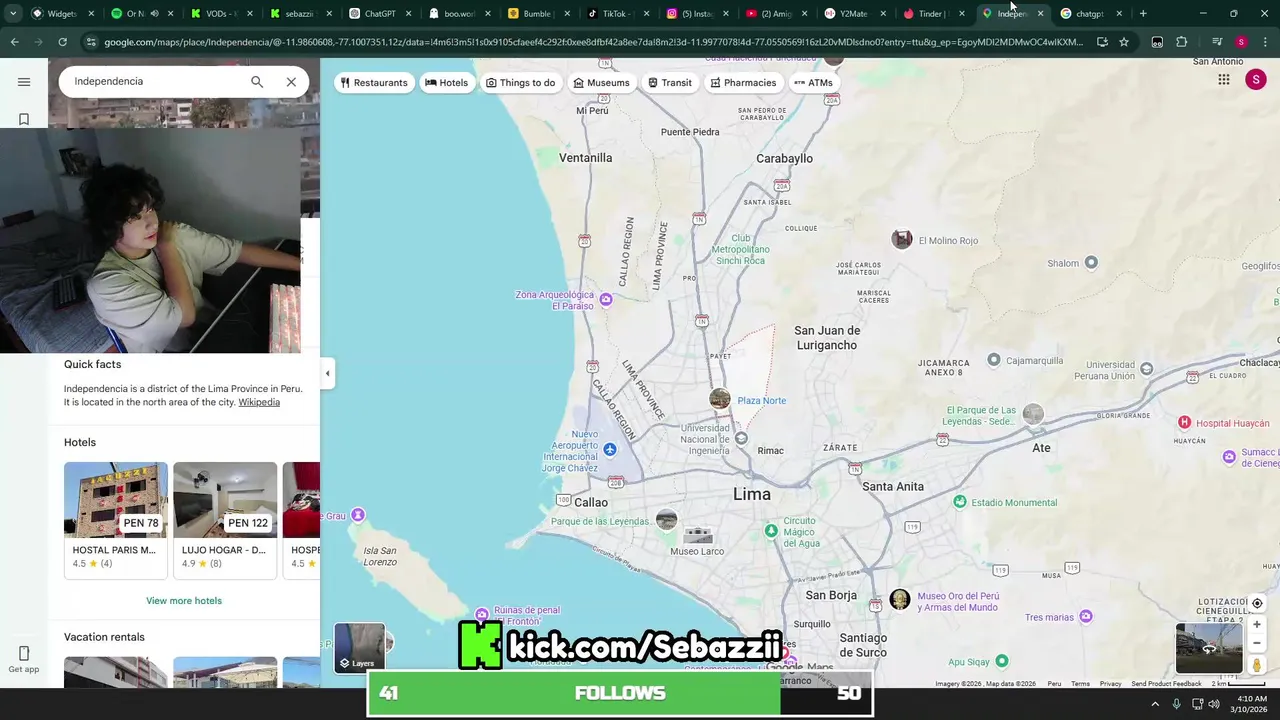Select the Jorge Chávez airport marker
Image resolution: width=1280 pixels, height=720 pixels.
pyautogui.click(x=609, y=449)
